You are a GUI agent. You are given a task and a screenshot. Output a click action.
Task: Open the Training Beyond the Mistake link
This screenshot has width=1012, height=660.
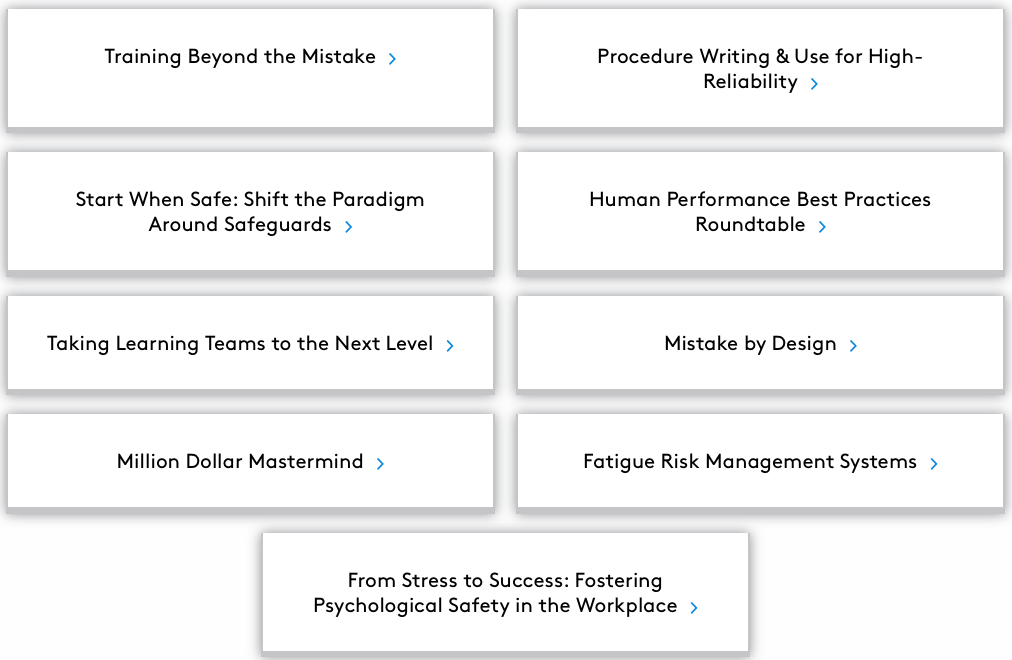point(240,57)
